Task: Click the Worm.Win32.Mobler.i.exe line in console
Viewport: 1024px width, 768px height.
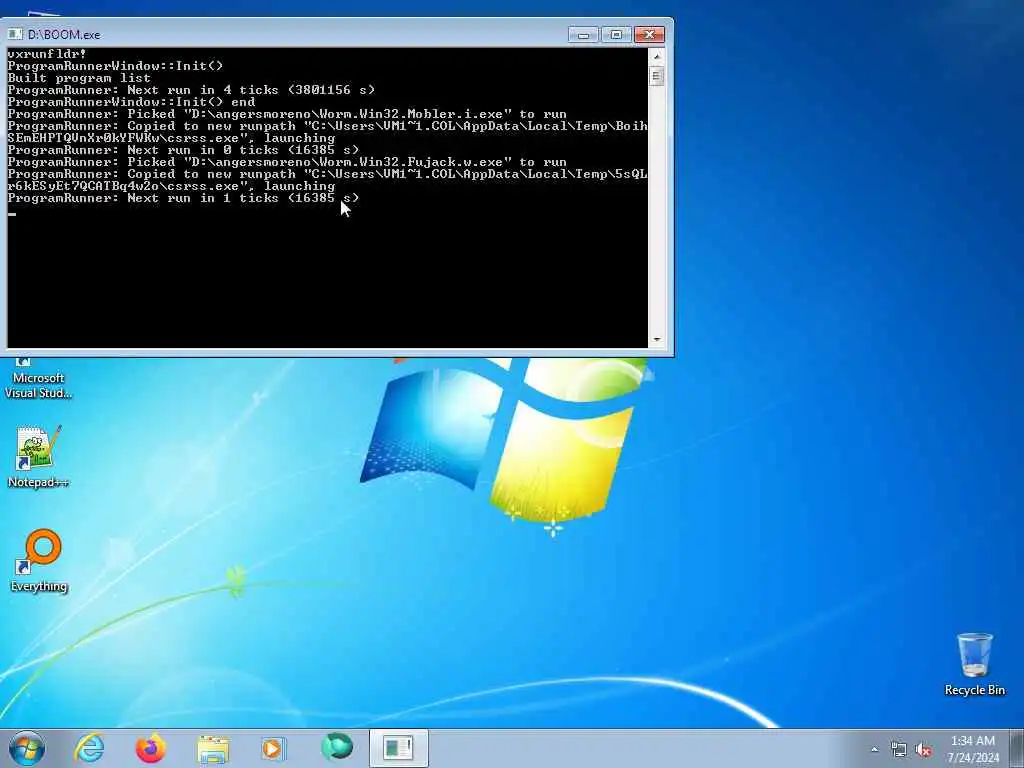Action: coord(287,114)
